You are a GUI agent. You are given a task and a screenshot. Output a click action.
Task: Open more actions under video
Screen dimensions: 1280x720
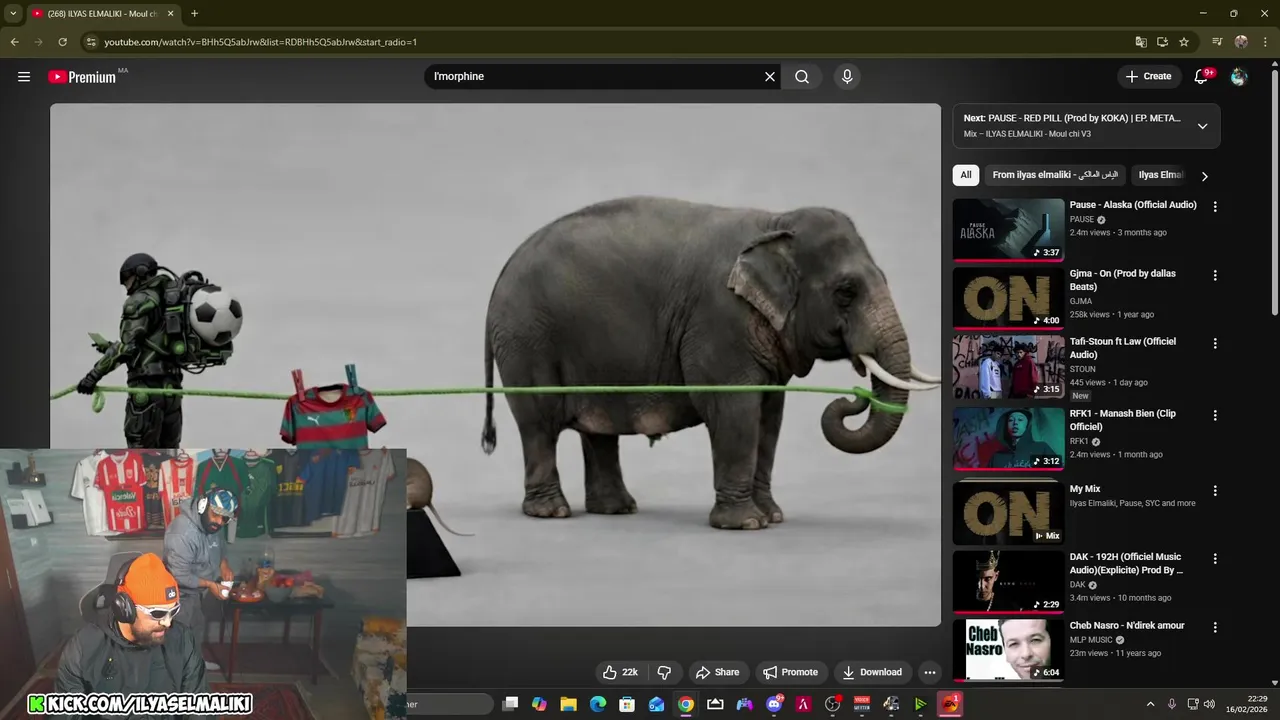coord(930,672)
